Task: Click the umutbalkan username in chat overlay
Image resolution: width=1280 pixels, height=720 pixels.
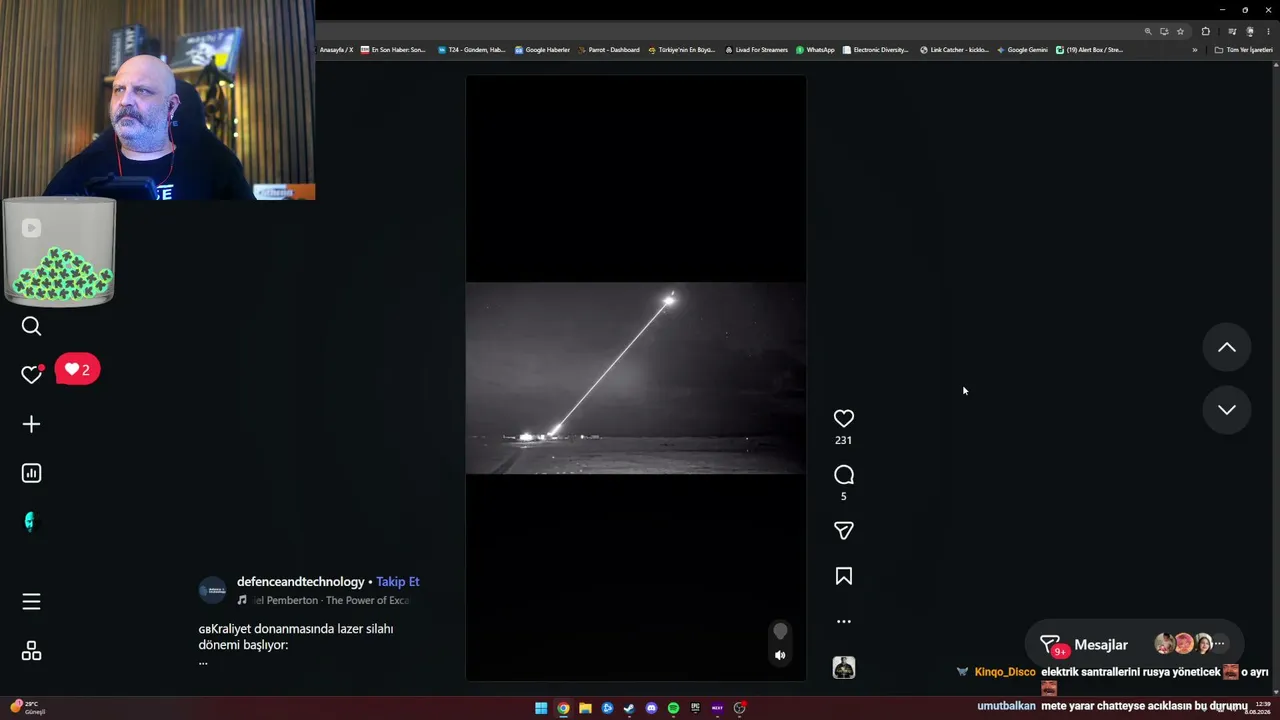Action: click(x=1006, y=706)
